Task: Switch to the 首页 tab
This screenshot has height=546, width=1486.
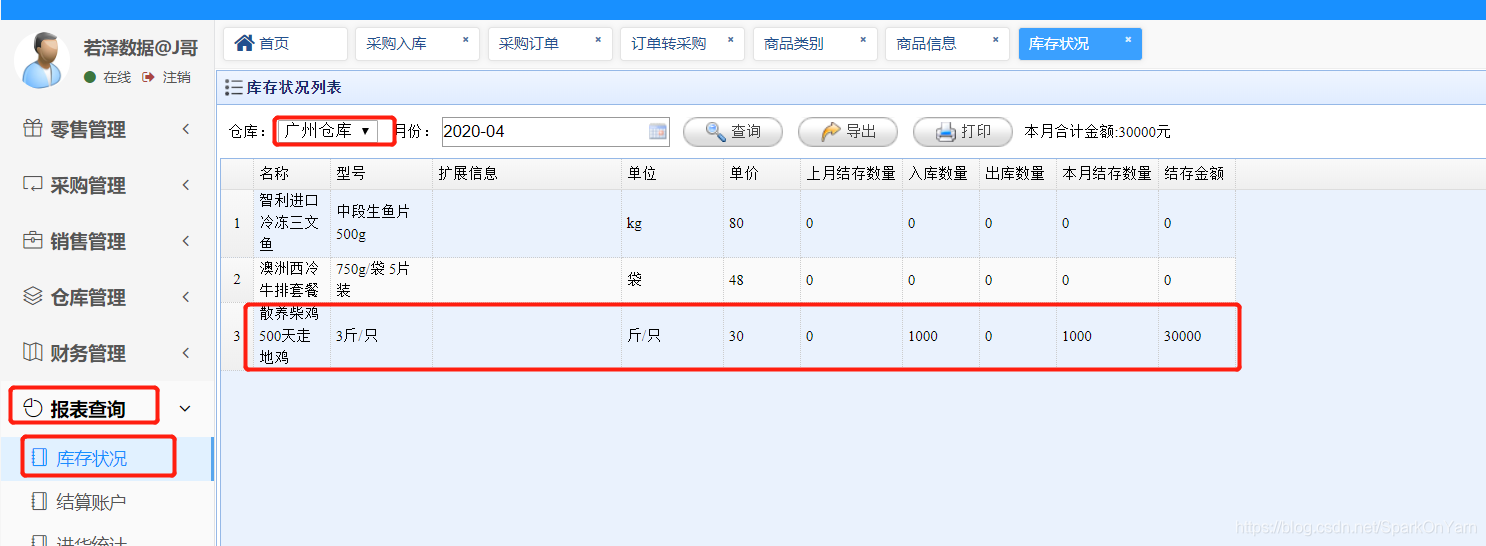Action: (285, 44)
